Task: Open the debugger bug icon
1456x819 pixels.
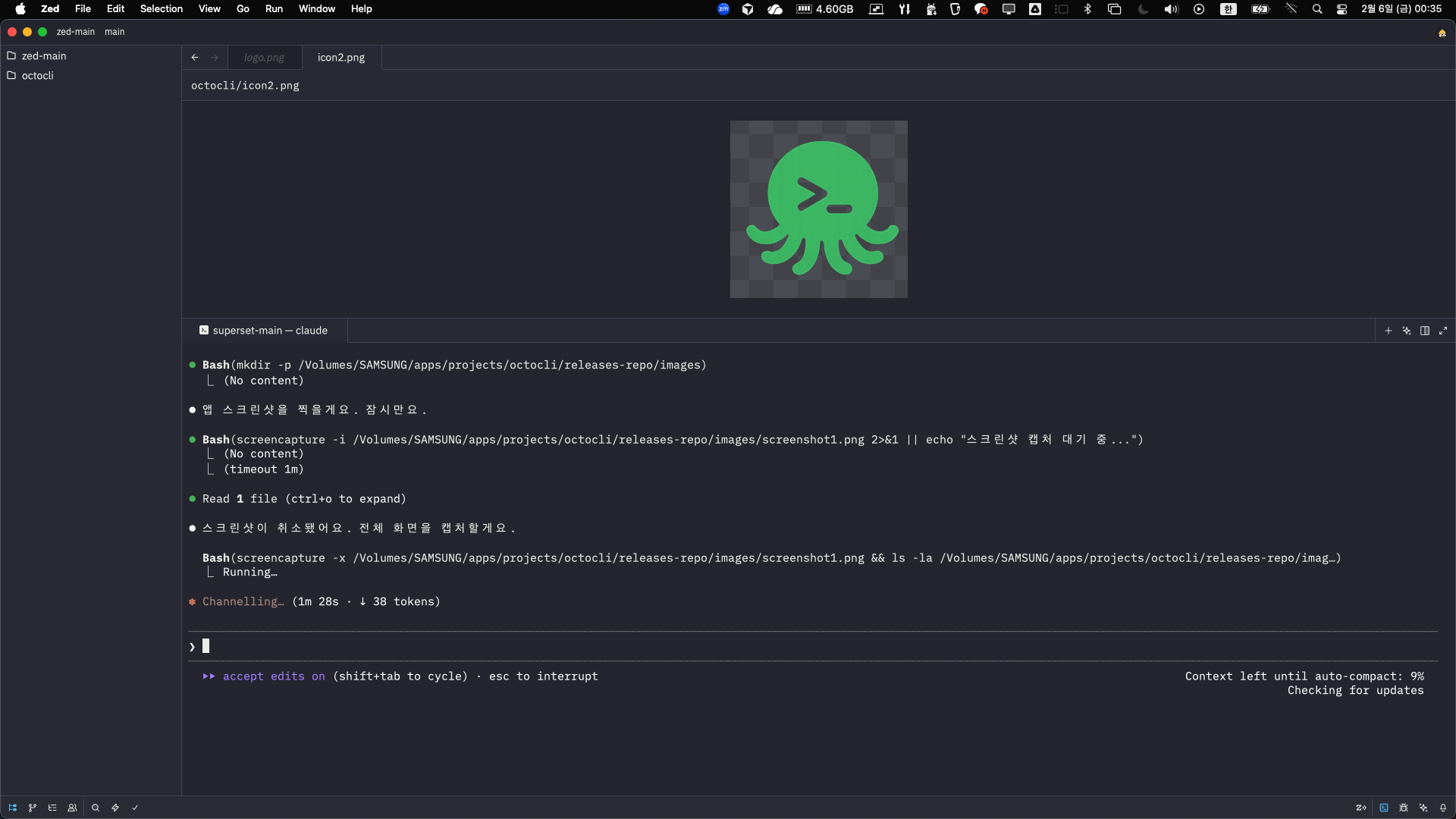Action: click(1404, 808)
